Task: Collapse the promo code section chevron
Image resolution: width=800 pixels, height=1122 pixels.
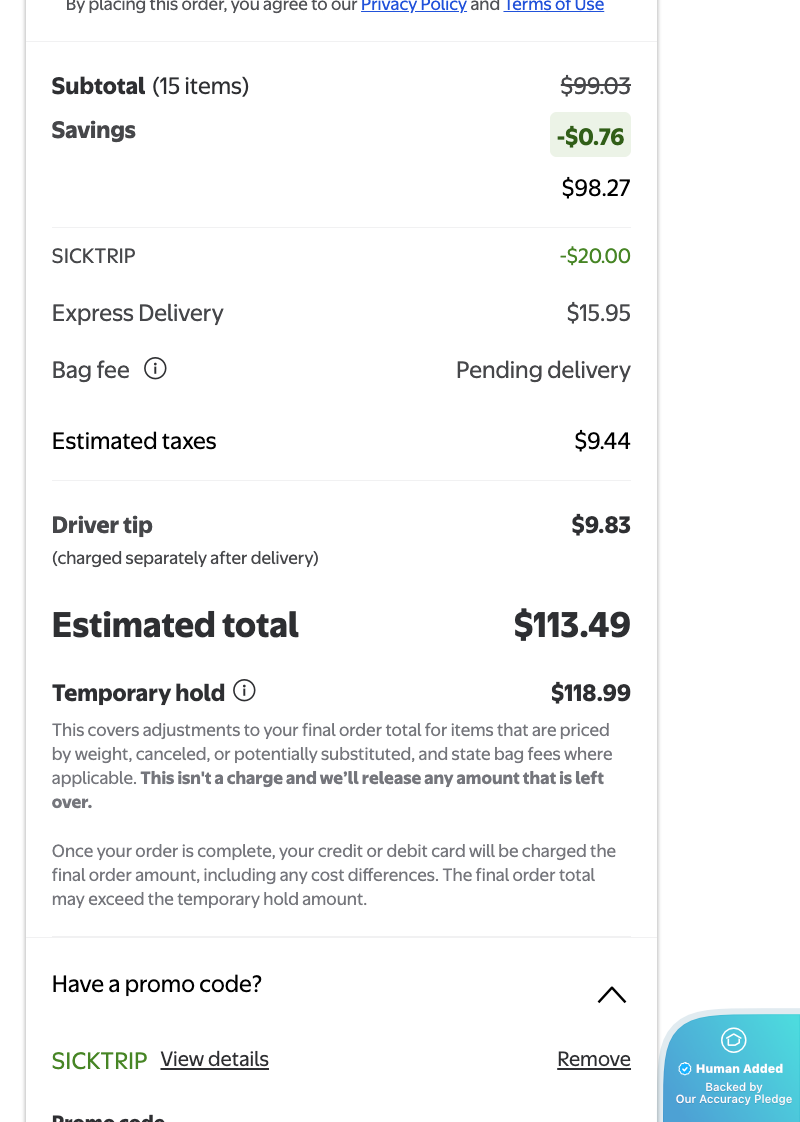Action: tap(611, 994)
